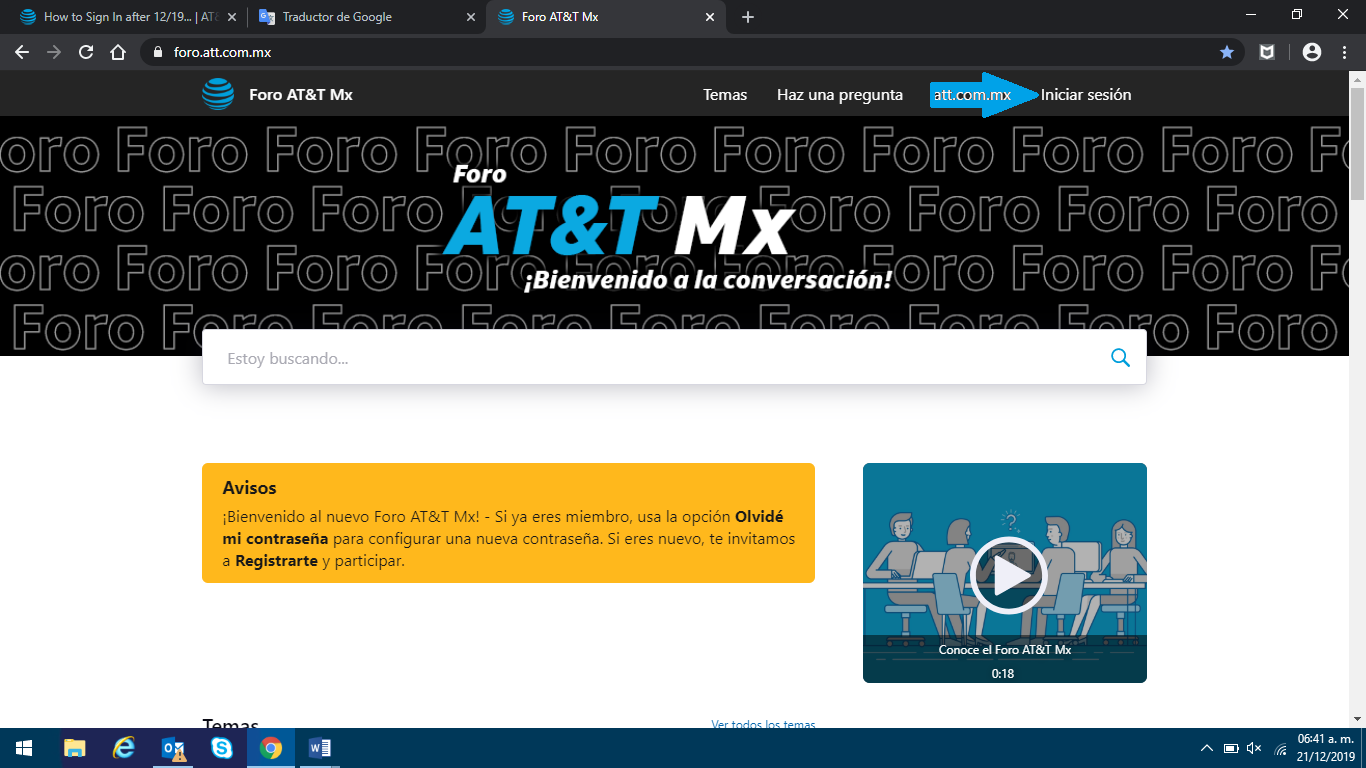Close the Traductor de Google tab
The height and width of the screenshot is (768, 1366).
coord(471,17)
